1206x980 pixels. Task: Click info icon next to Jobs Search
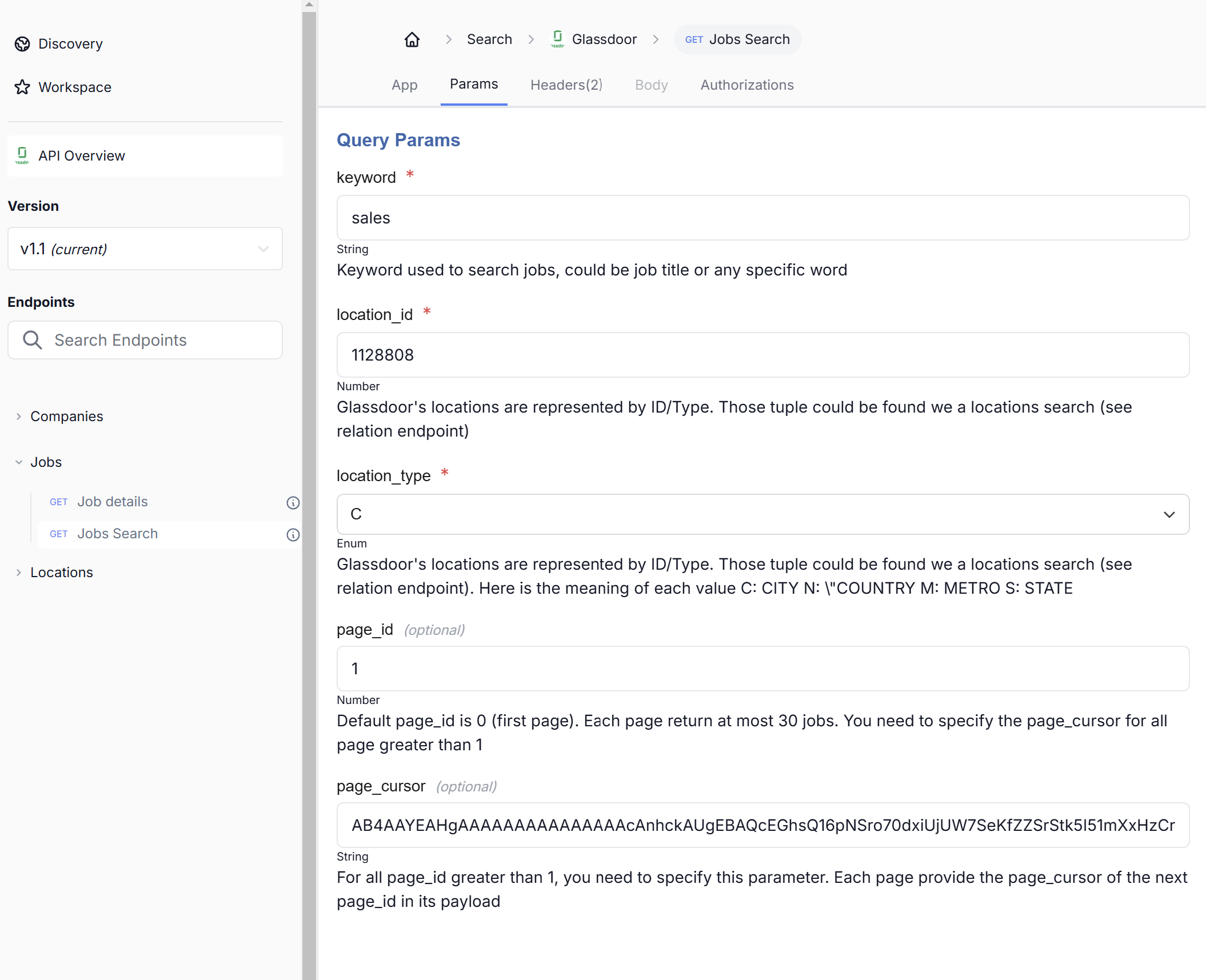pos(293,535)
